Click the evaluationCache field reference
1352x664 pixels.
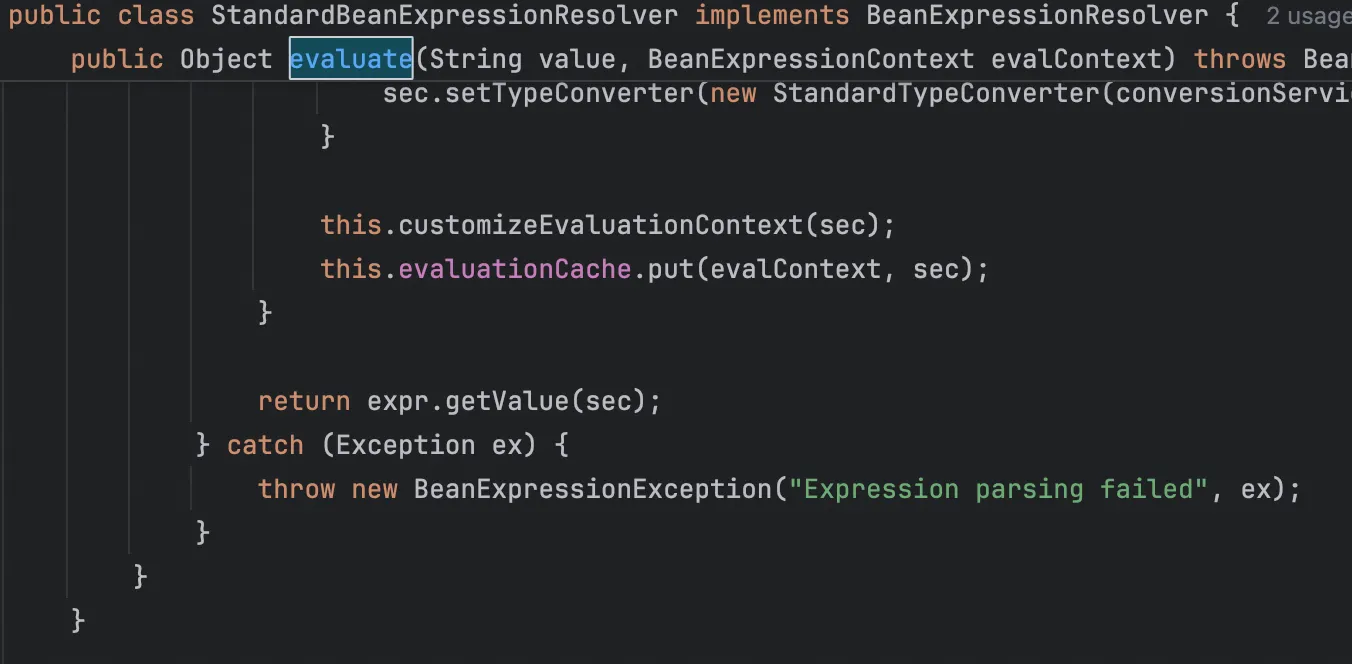coord(515,269)
